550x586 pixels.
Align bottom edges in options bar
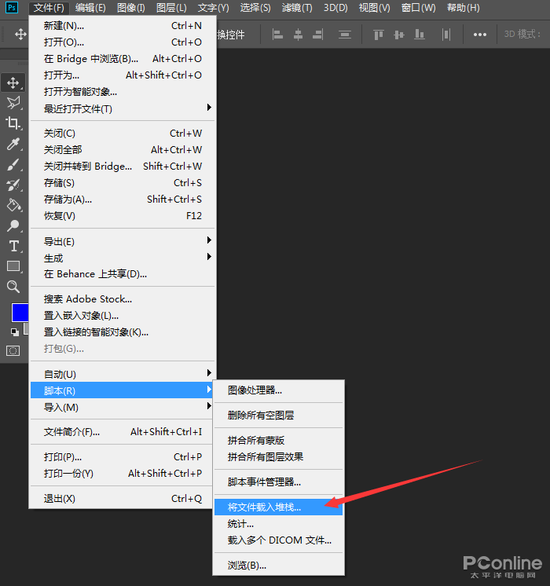tap(419, 35)
